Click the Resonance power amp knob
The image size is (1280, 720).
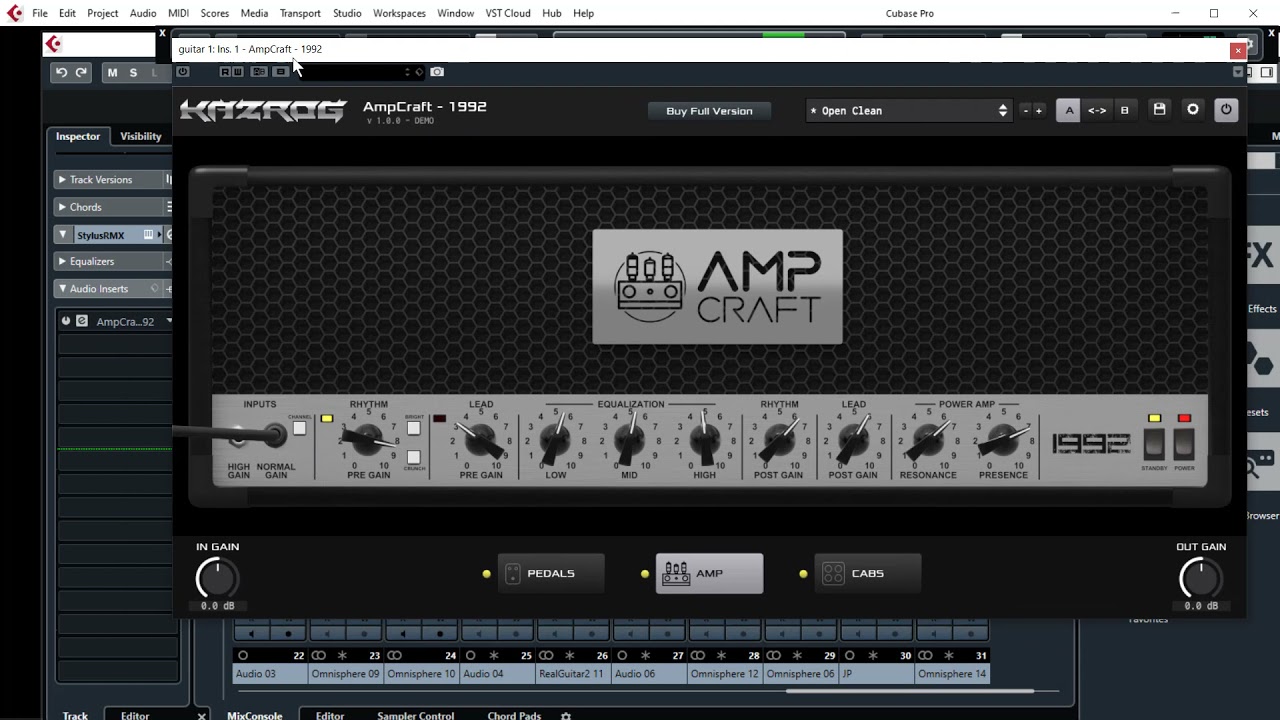[x=928, y=438]
